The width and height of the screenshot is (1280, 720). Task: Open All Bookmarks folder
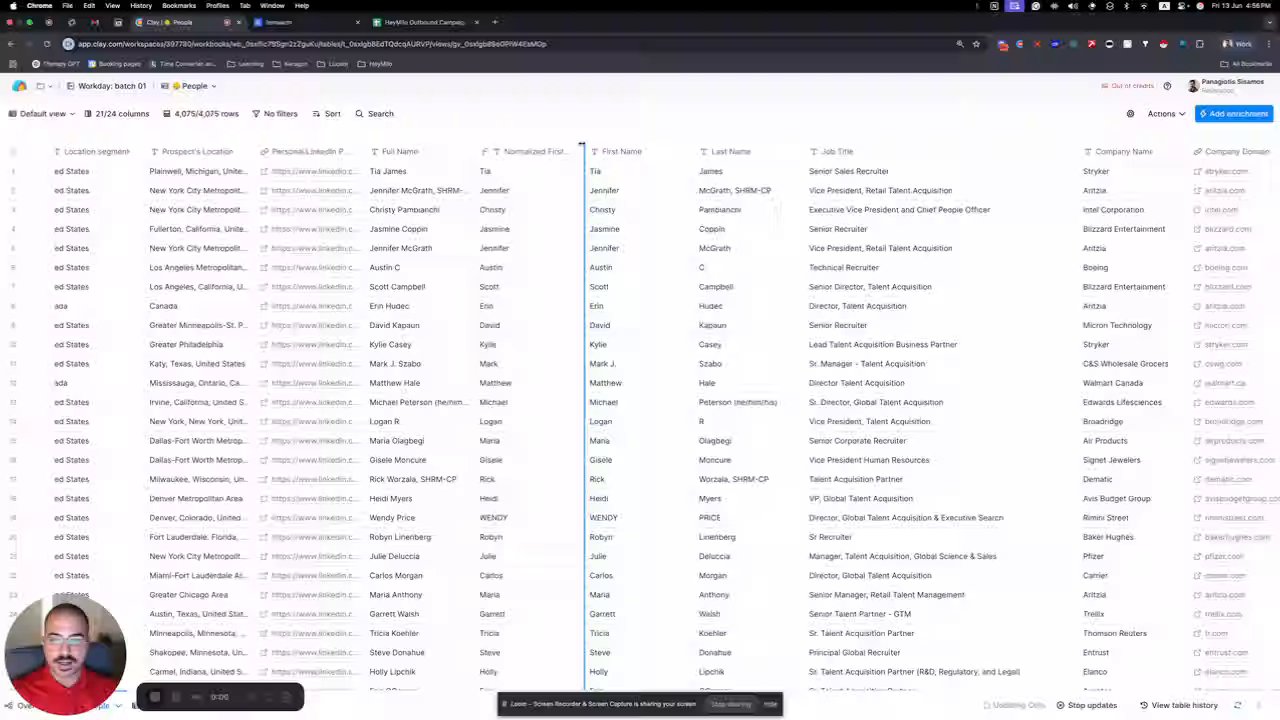coord(1246,64)
